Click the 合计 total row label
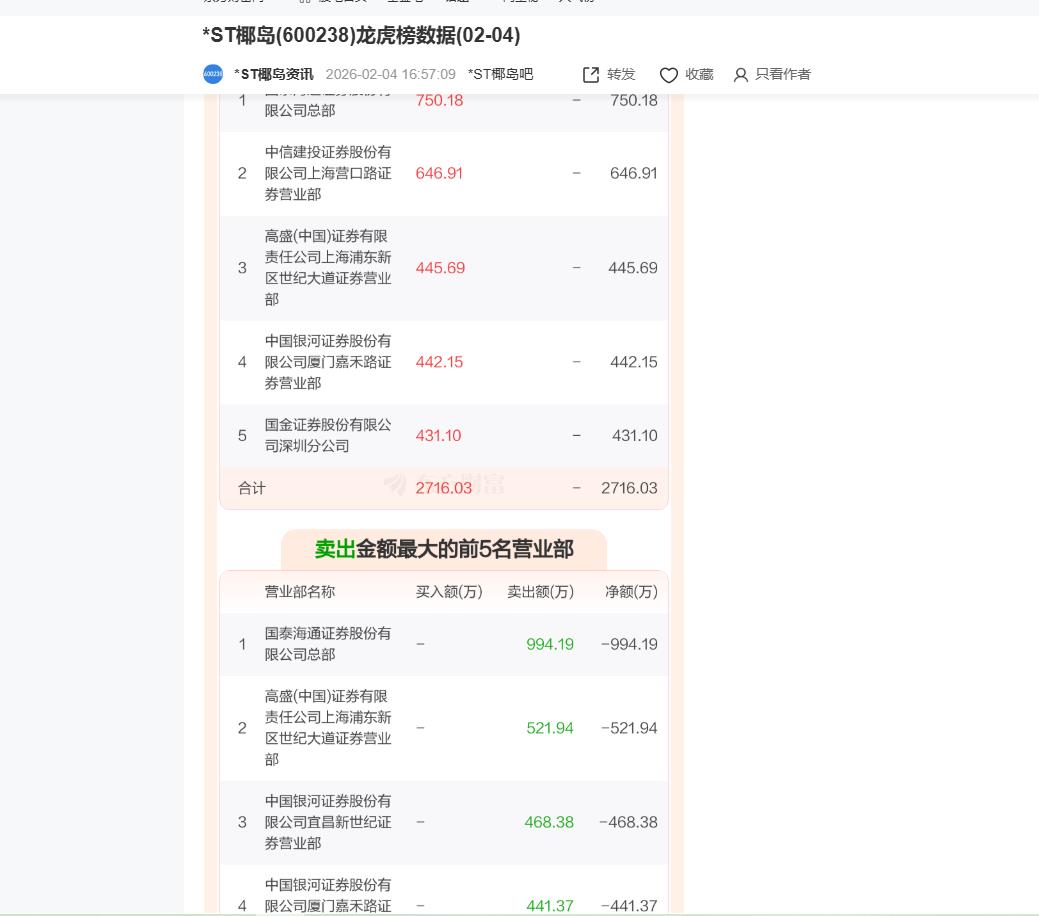 point(252,488)
